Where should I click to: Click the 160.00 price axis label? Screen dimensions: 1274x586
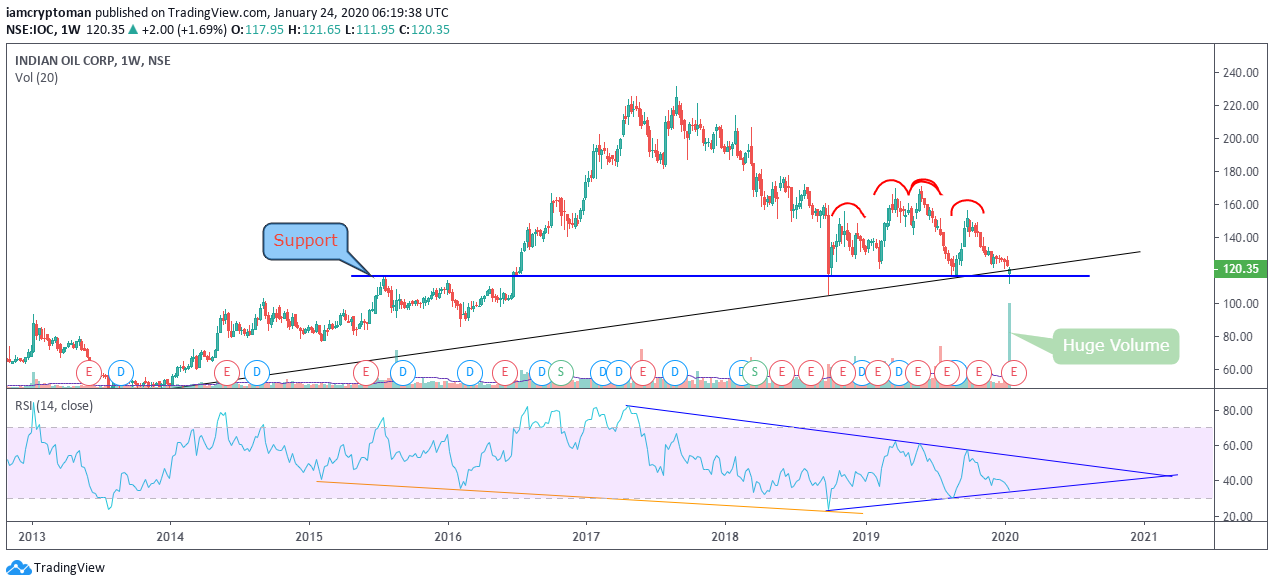(x=1241, y=204)
